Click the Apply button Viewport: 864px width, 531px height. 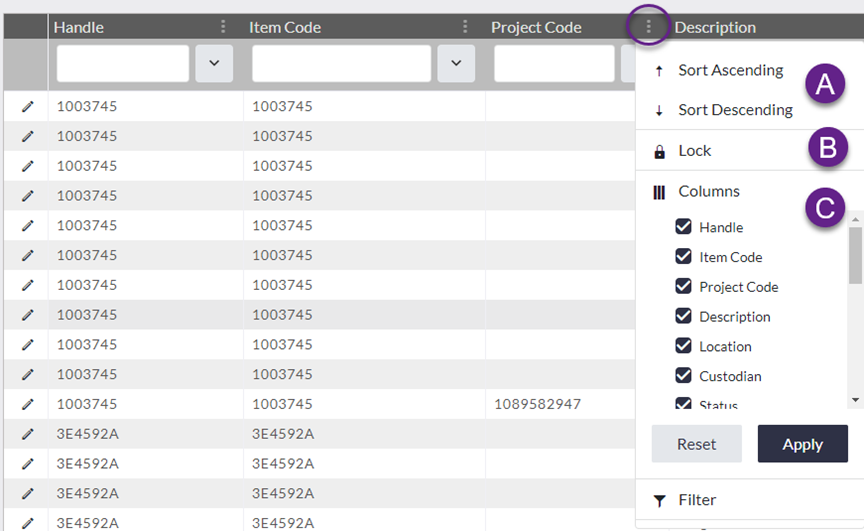coord(802,444)
